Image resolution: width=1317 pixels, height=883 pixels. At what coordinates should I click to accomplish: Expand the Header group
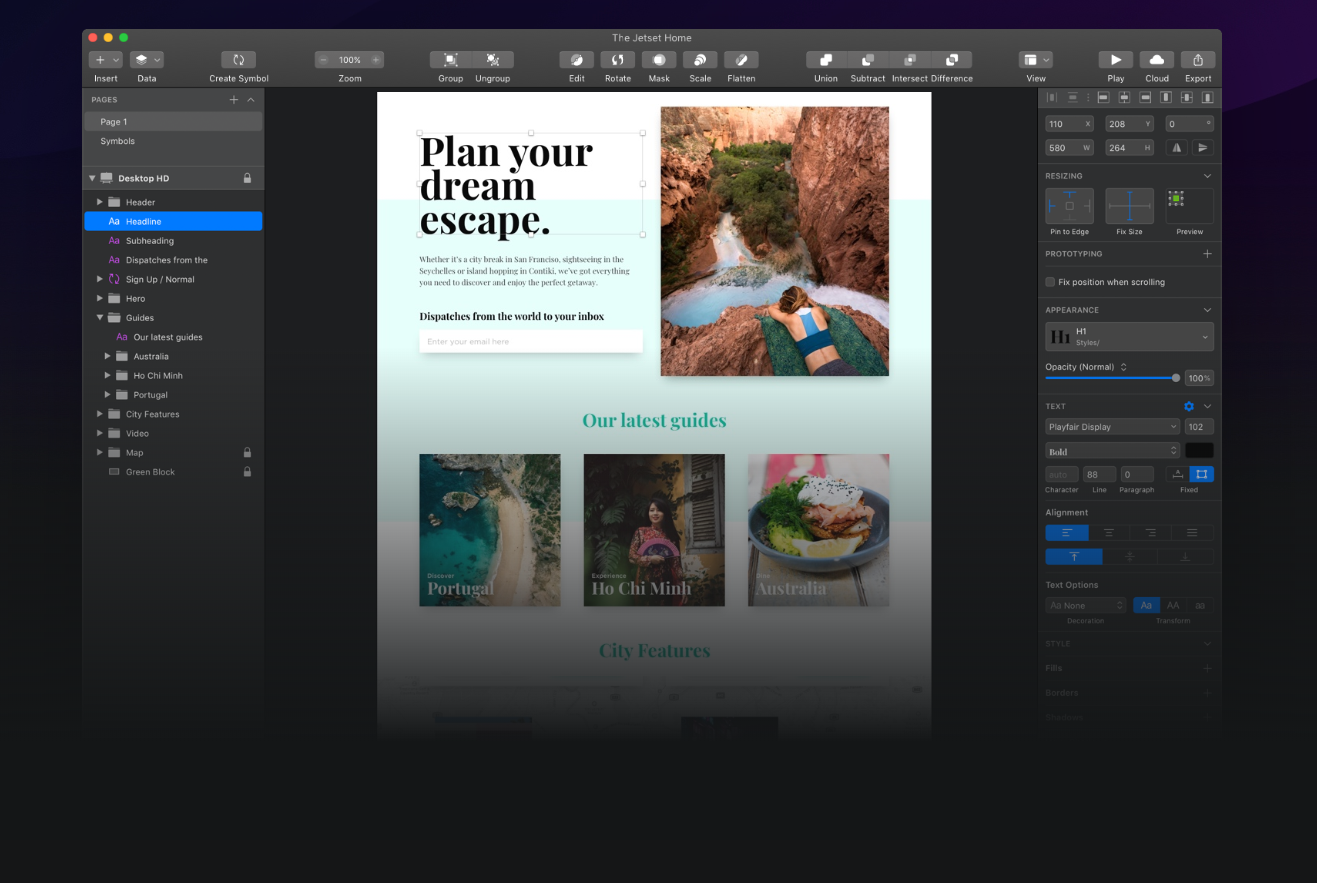click(x=100, y=202)
